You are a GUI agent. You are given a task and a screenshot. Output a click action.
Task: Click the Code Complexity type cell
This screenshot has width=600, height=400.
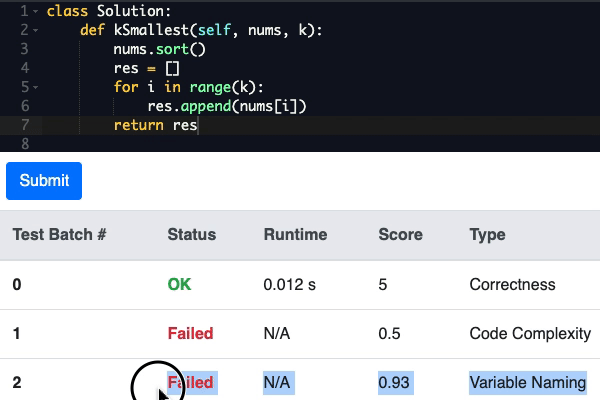point(530,333)
